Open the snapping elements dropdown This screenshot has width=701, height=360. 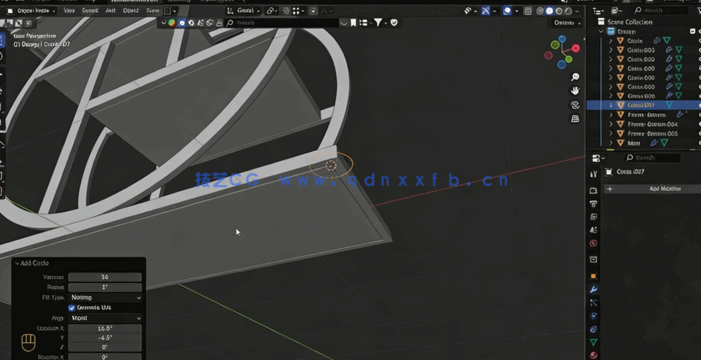point(299,11)
